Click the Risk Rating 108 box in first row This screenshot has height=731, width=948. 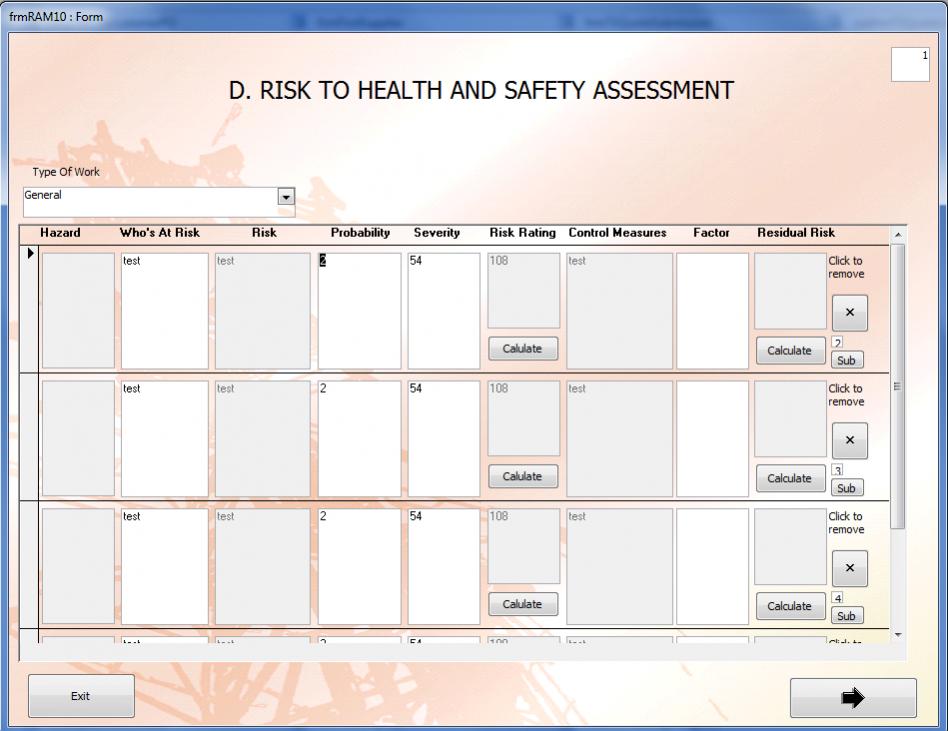[524, 290]
